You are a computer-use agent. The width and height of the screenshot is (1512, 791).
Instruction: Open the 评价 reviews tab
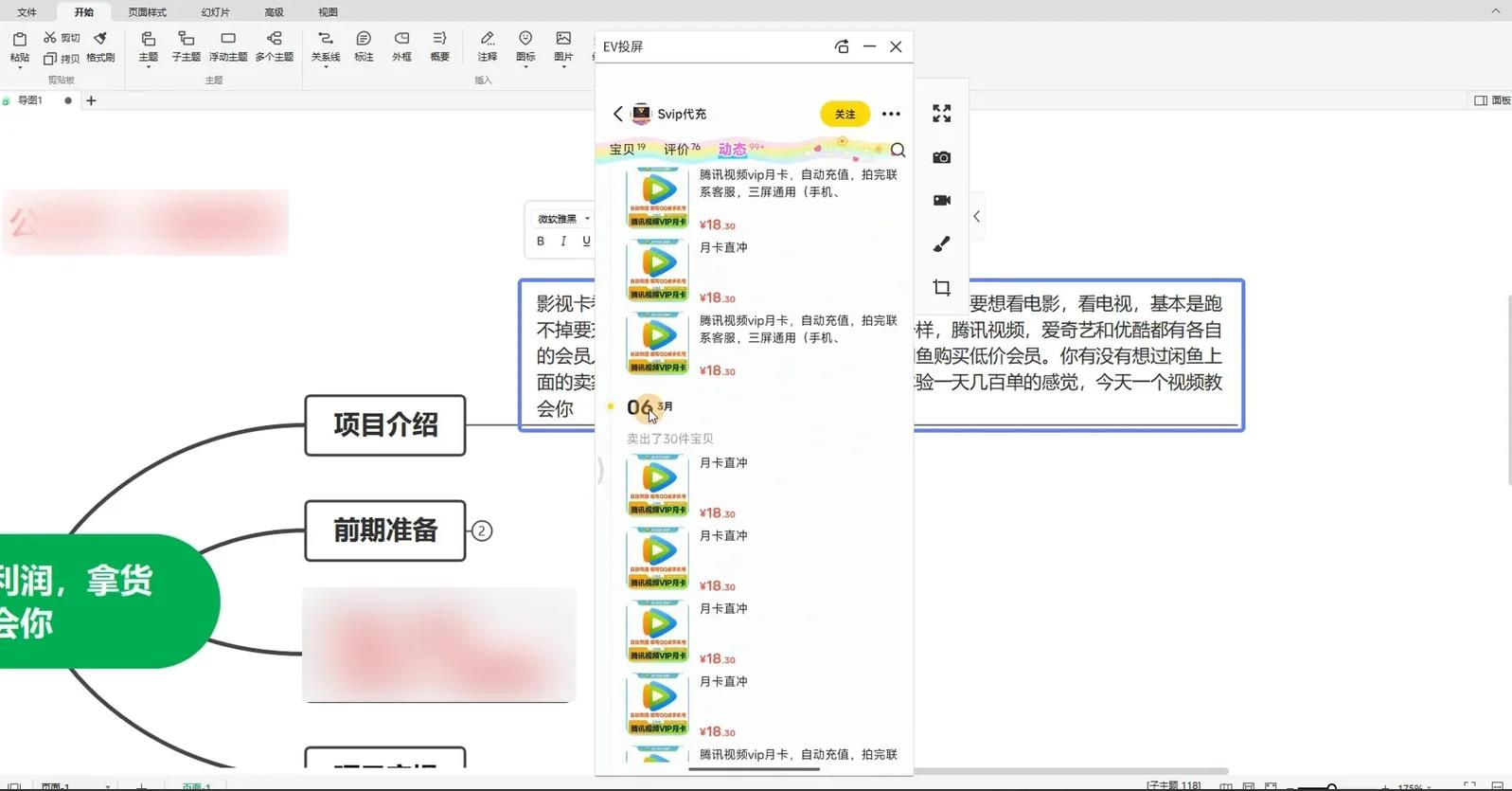[682, 149]
